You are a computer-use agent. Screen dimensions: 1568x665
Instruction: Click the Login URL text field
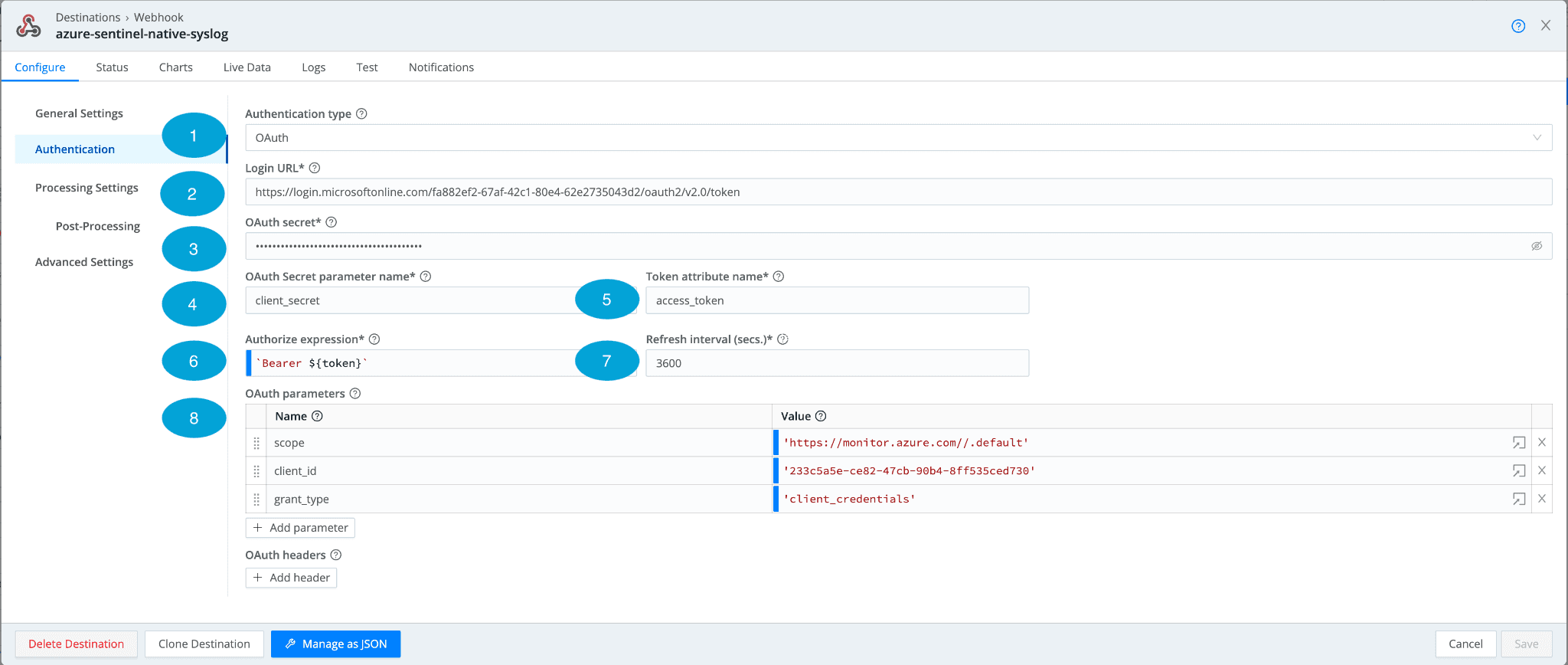tap(897, 192)
